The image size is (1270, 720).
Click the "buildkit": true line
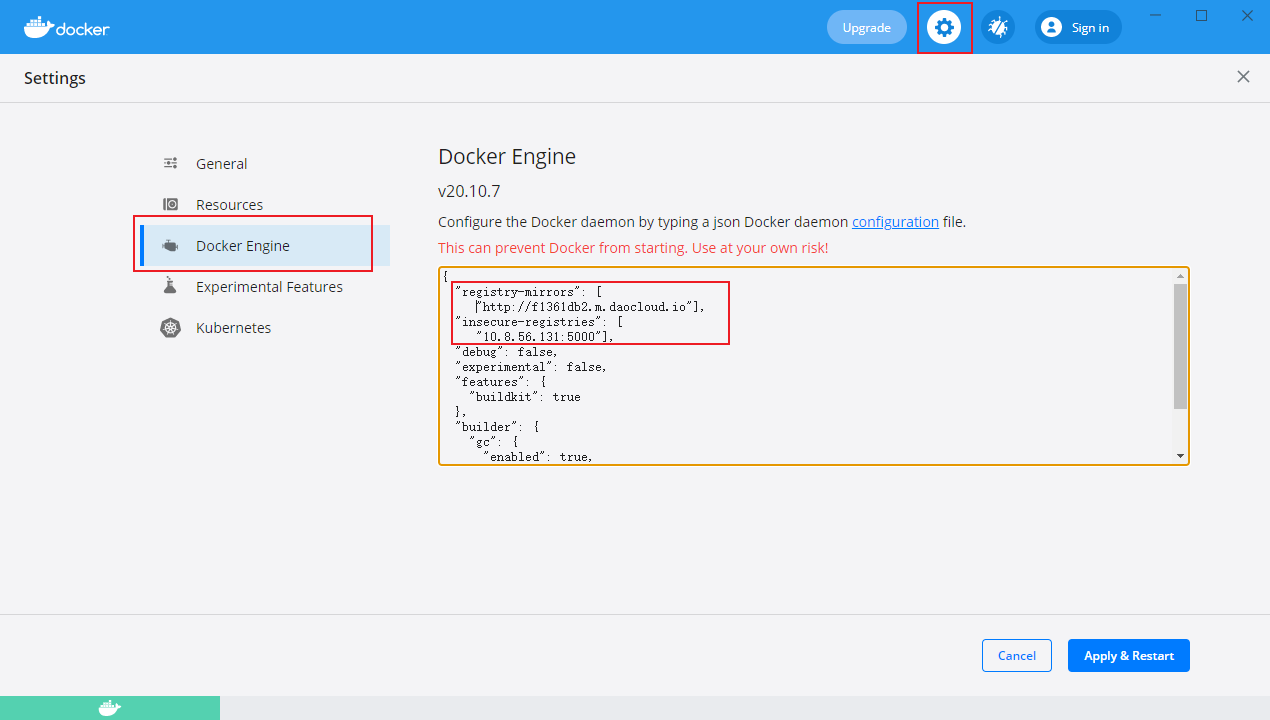tap(524, 397)
